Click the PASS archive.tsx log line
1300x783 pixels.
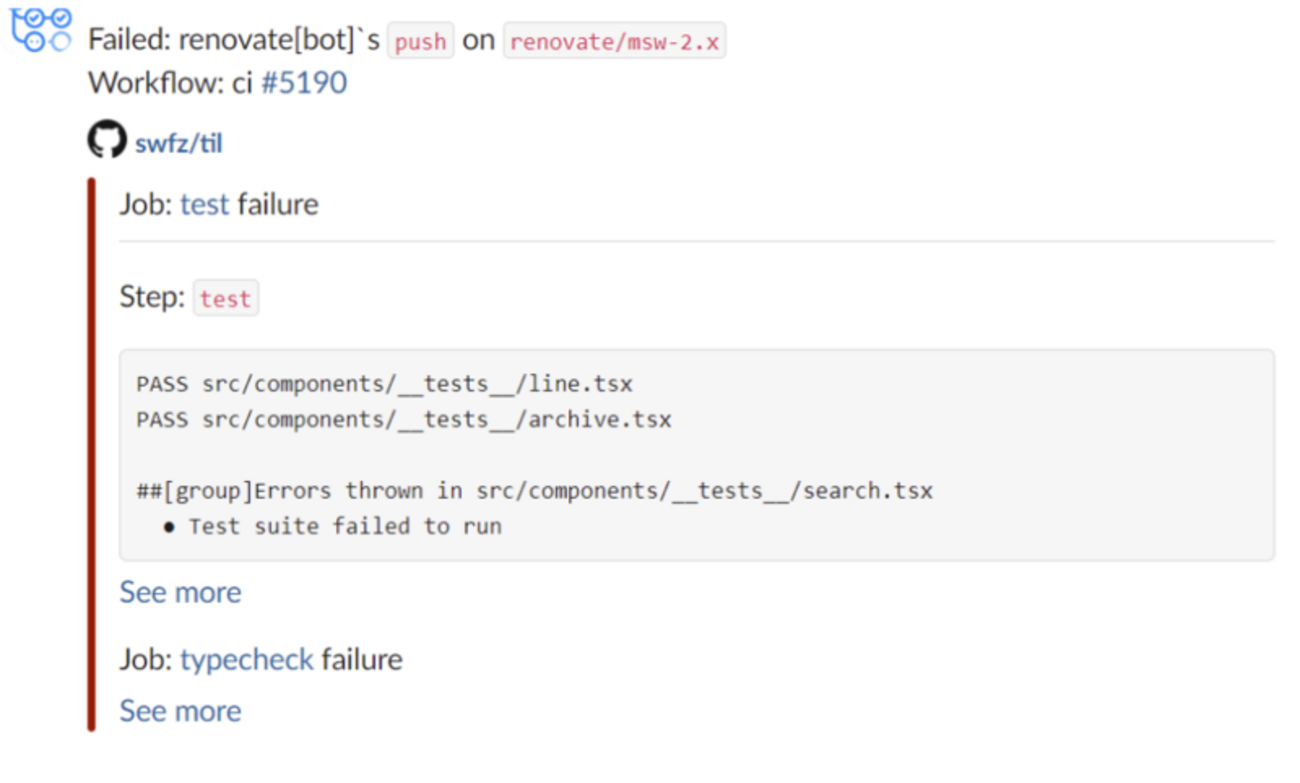pos(404,419)
